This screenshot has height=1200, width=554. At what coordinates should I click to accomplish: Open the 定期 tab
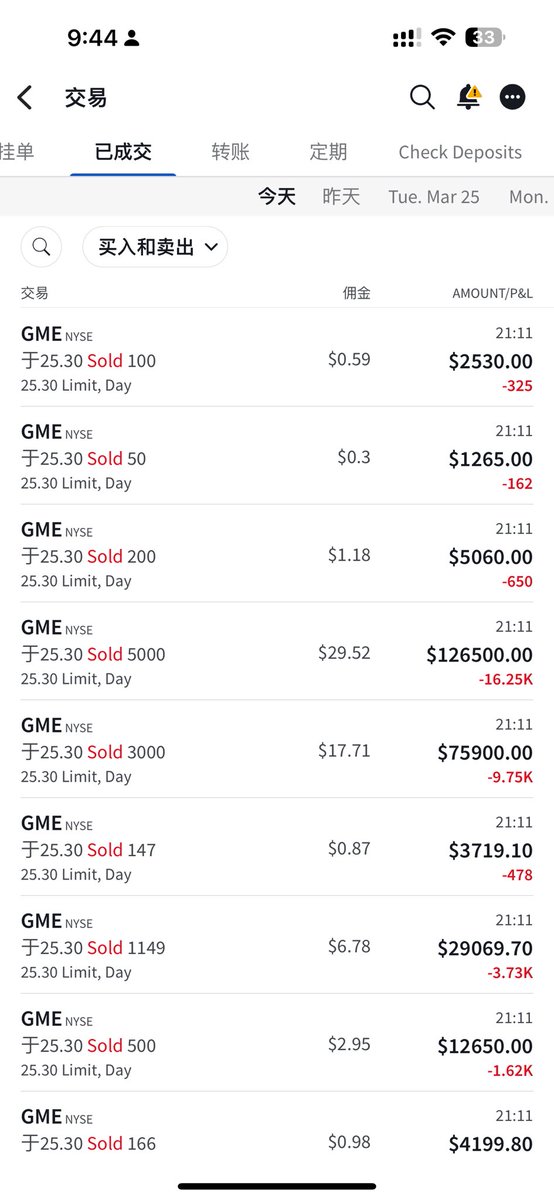(328, 152)
